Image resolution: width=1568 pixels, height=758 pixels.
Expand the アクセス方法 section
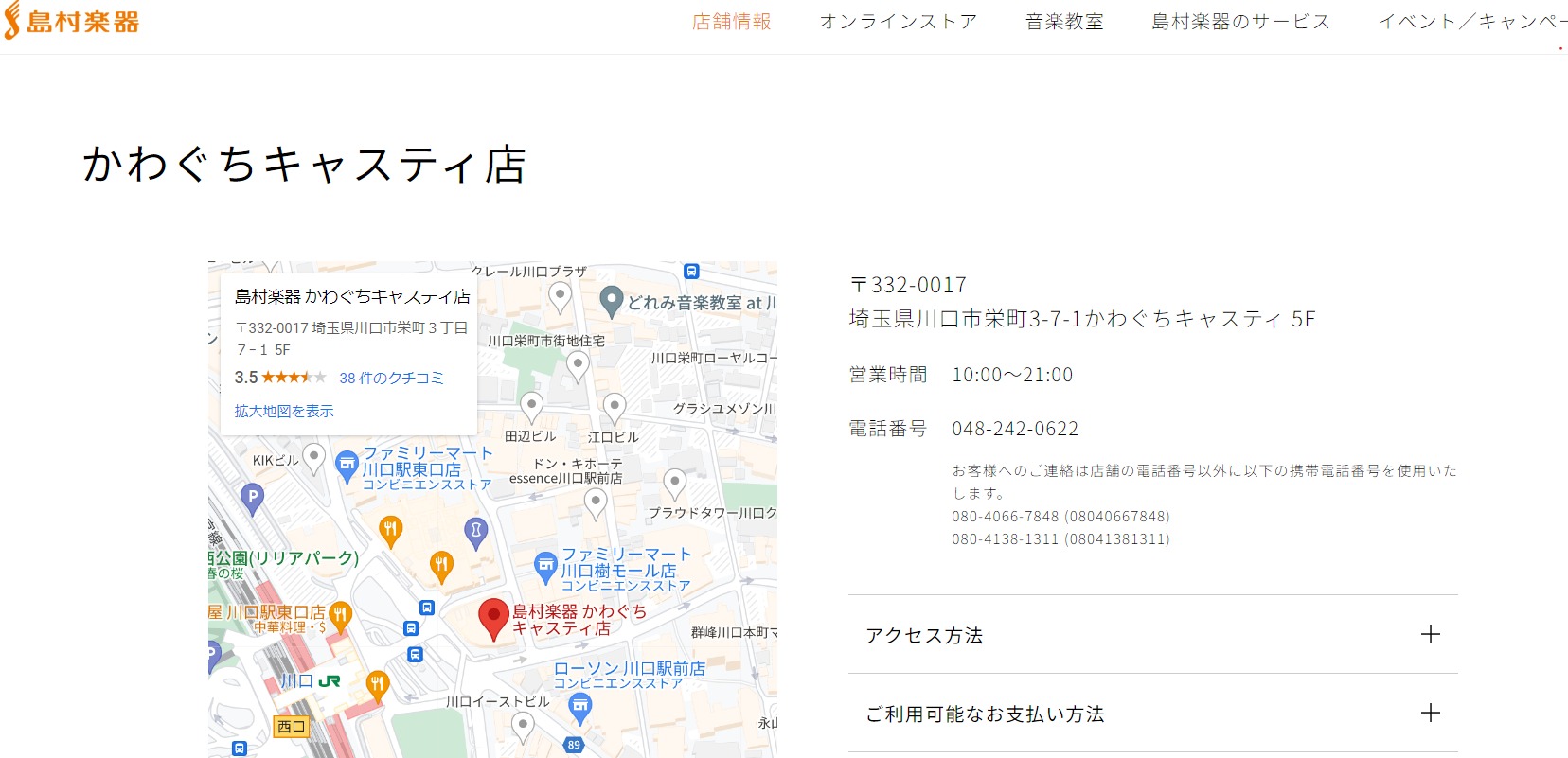(x=1152, y=635)
